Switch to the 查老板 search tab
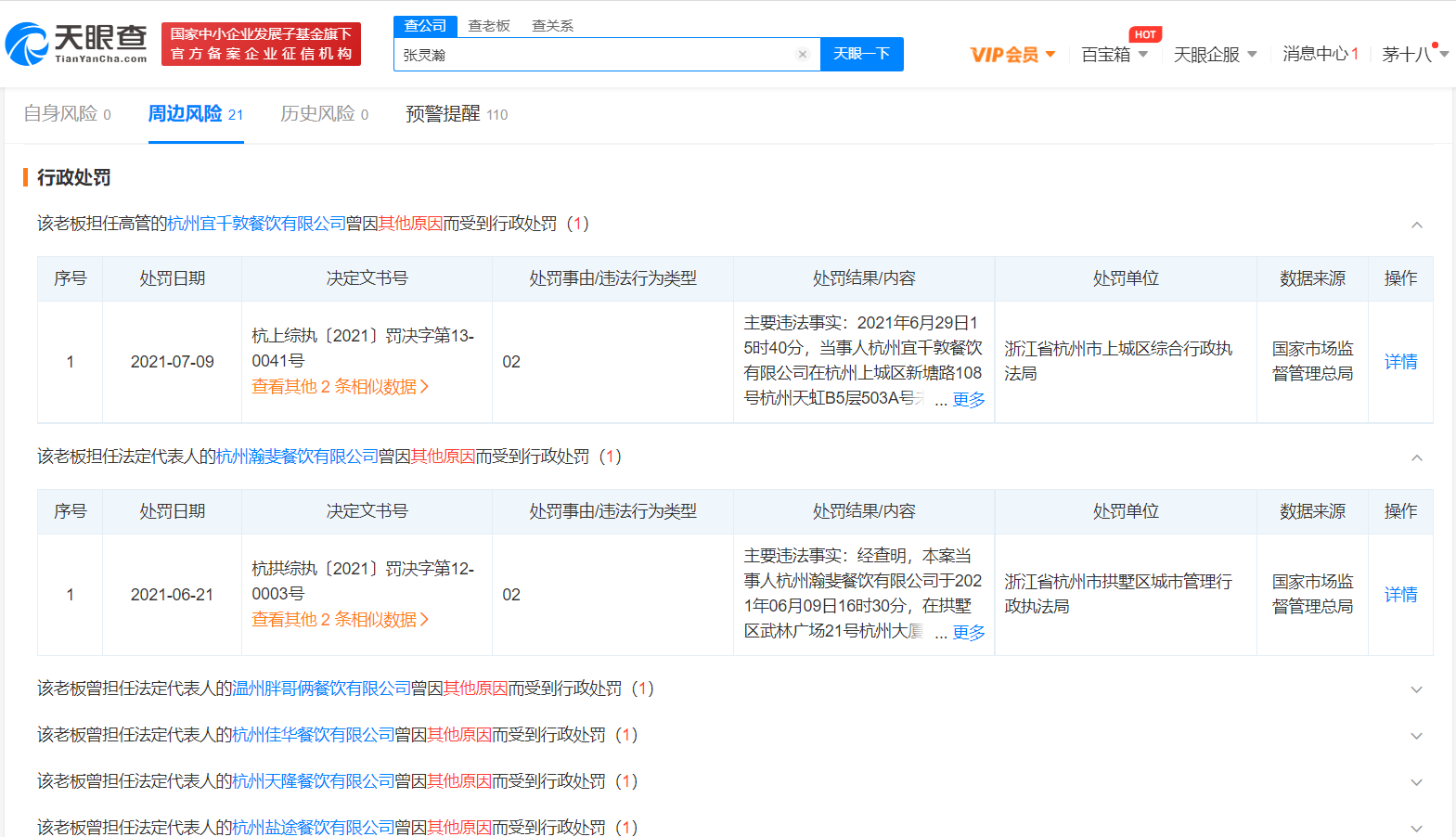 (489, 26)
